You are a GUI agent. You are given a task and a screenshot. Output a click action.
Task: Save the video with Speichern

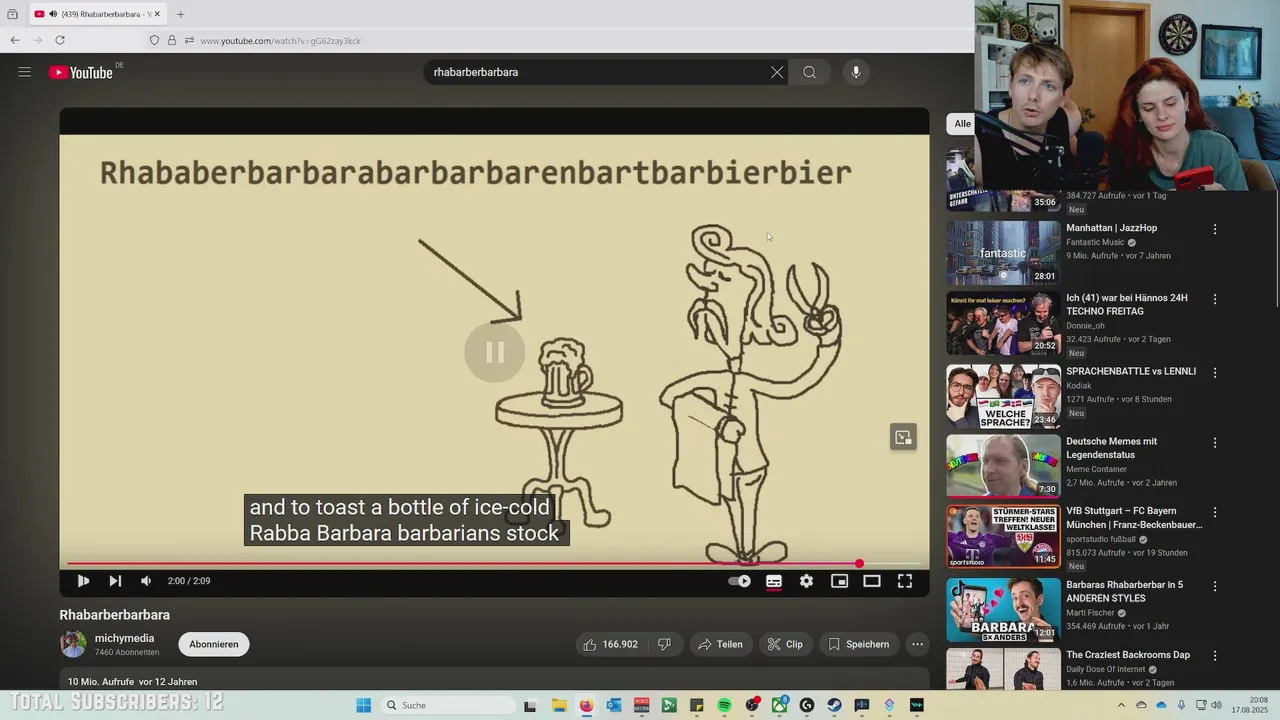click(x=858, y=645)
